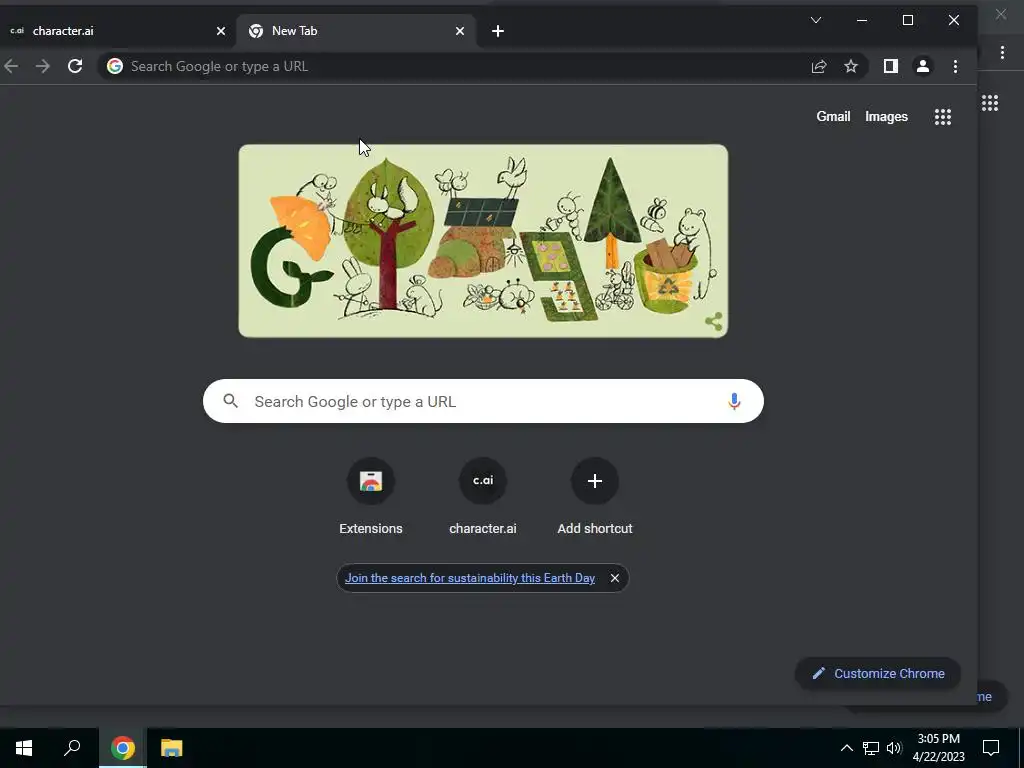Click the forward navigation arrow

point(42,66)
